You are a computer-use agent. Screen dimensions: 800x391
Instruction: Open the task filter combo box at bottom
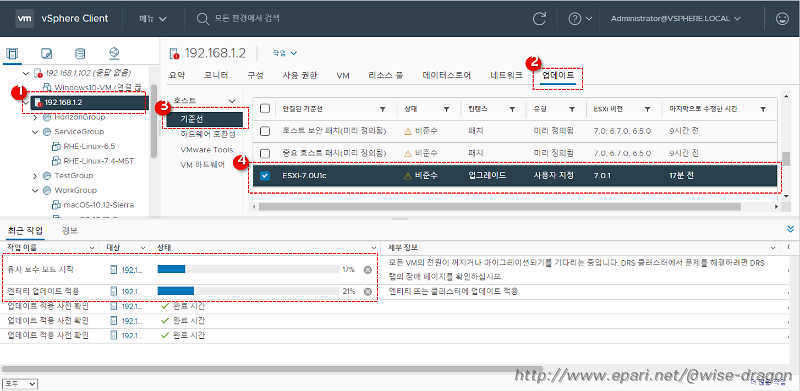pyautogui.click(x=20, y=383)
